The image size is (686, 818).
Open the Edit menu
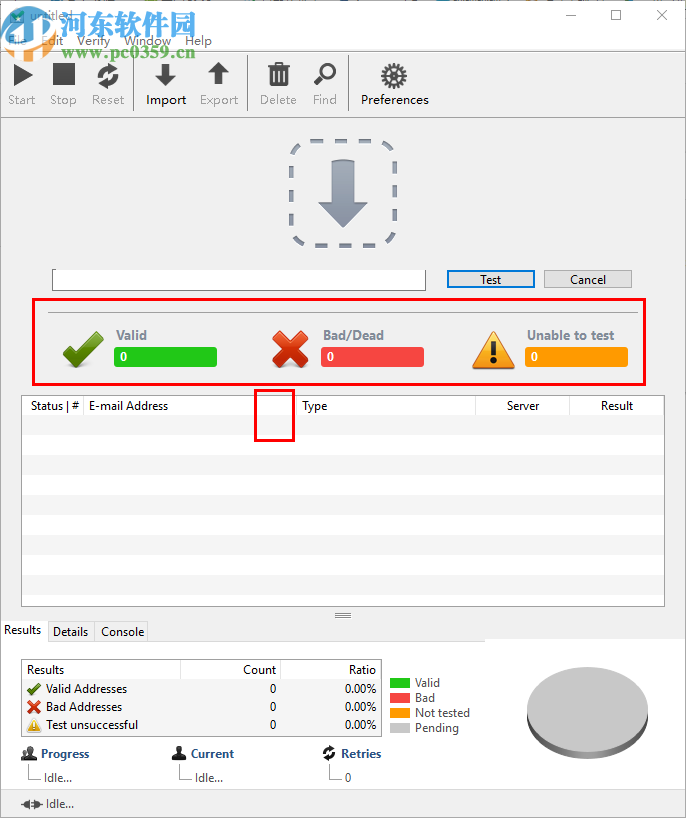[52, 41]
